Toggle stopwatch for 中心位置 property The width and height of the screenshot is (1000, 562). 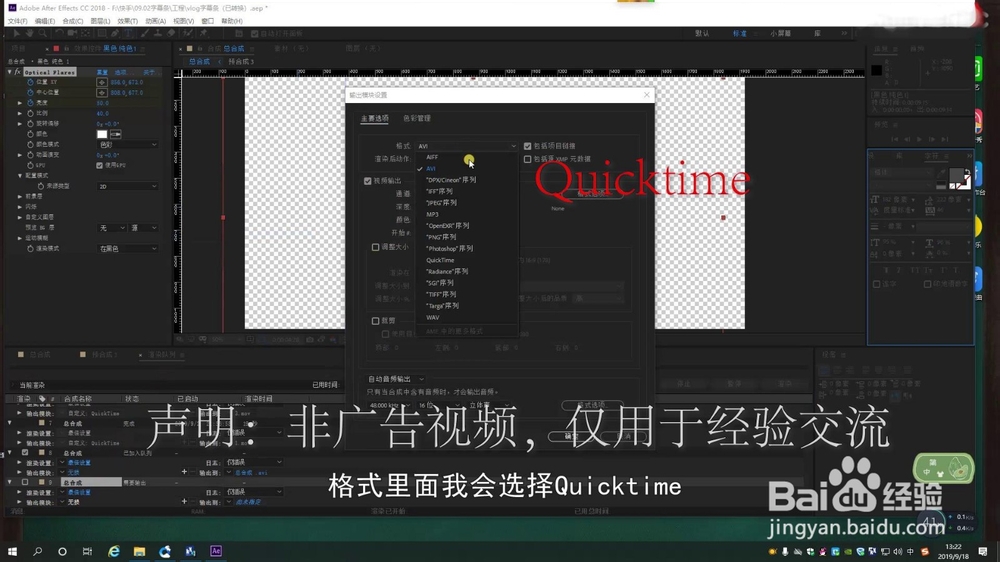pyautogui.click(x=30, y=92)
